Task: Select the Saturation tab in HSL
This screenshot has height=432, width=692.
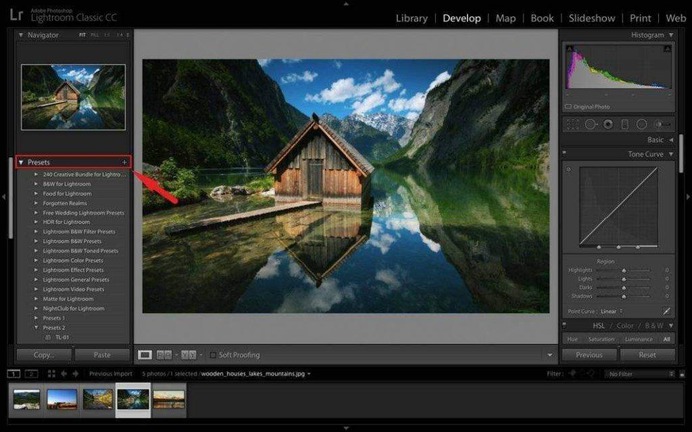Action: pos(601,339)
